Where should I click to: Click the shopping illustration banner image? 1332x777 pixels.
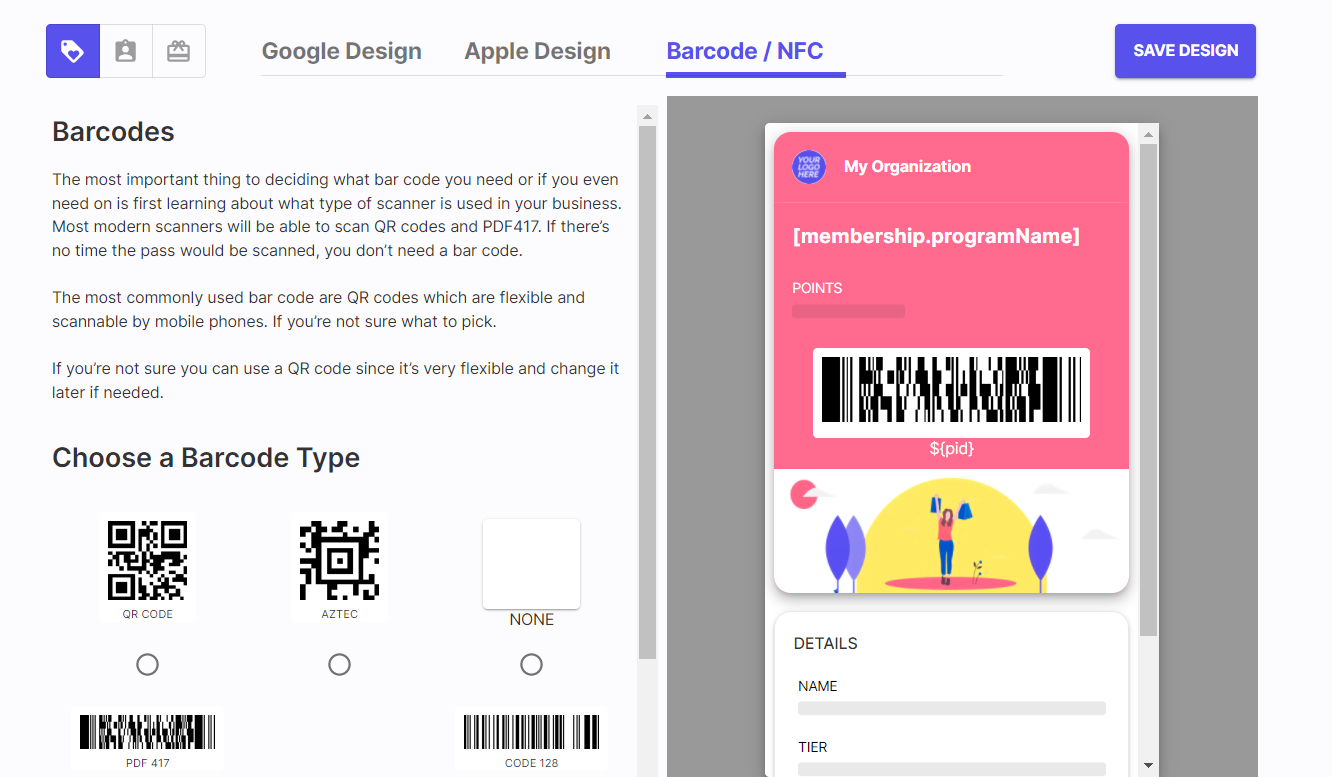click(951, 531)
